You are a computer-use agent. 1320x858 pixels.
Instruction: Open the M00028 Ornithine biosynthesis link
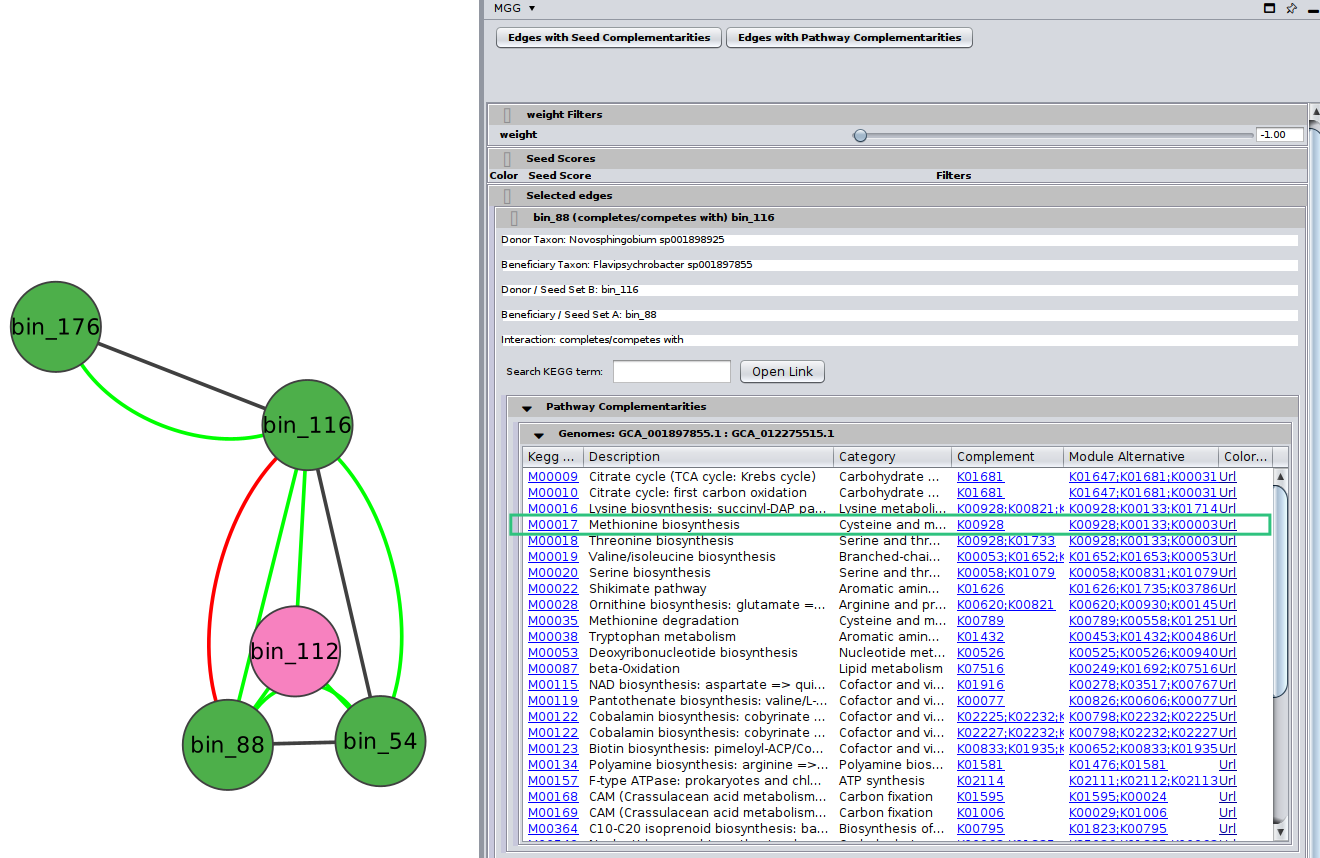(x=553, y=605)
